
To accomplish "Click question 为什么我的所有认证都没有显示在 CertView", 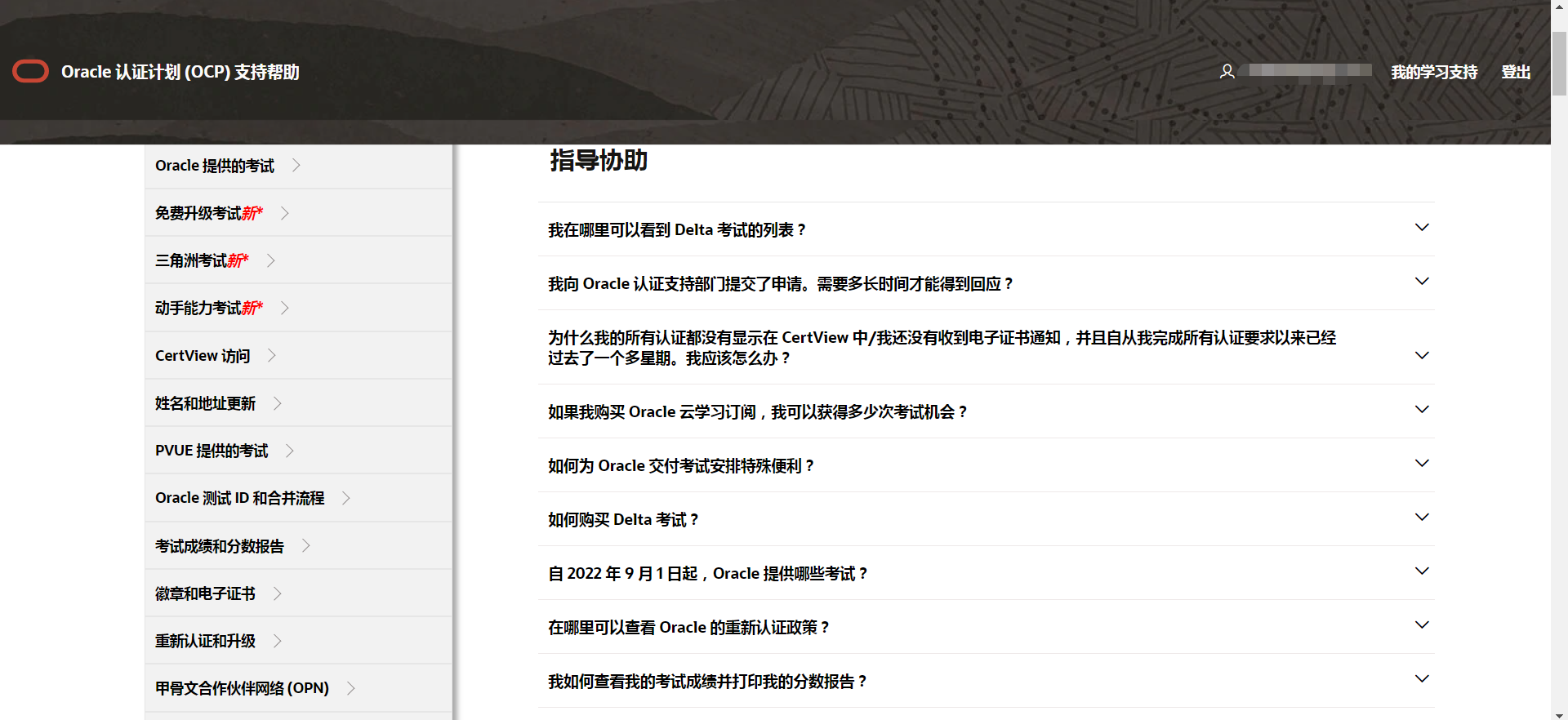I will tap(942, 348).
